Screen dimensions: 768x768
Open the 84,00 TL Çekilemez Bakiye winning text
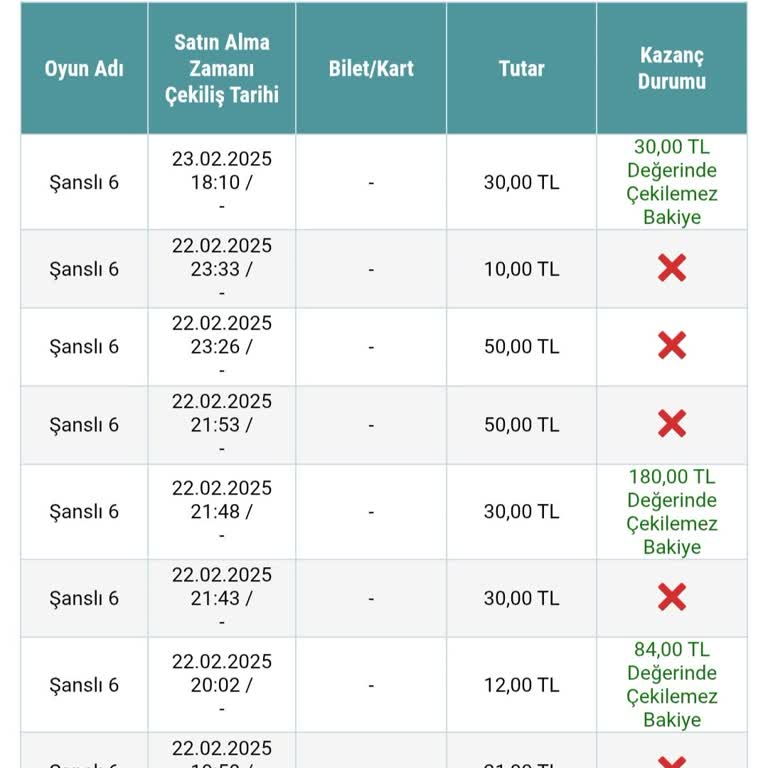click(672, 684)
